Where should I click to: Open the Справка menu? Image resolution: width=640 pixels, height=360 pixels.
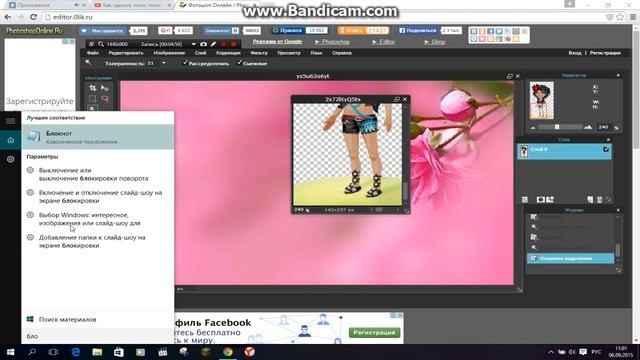(x=342, y=53)
